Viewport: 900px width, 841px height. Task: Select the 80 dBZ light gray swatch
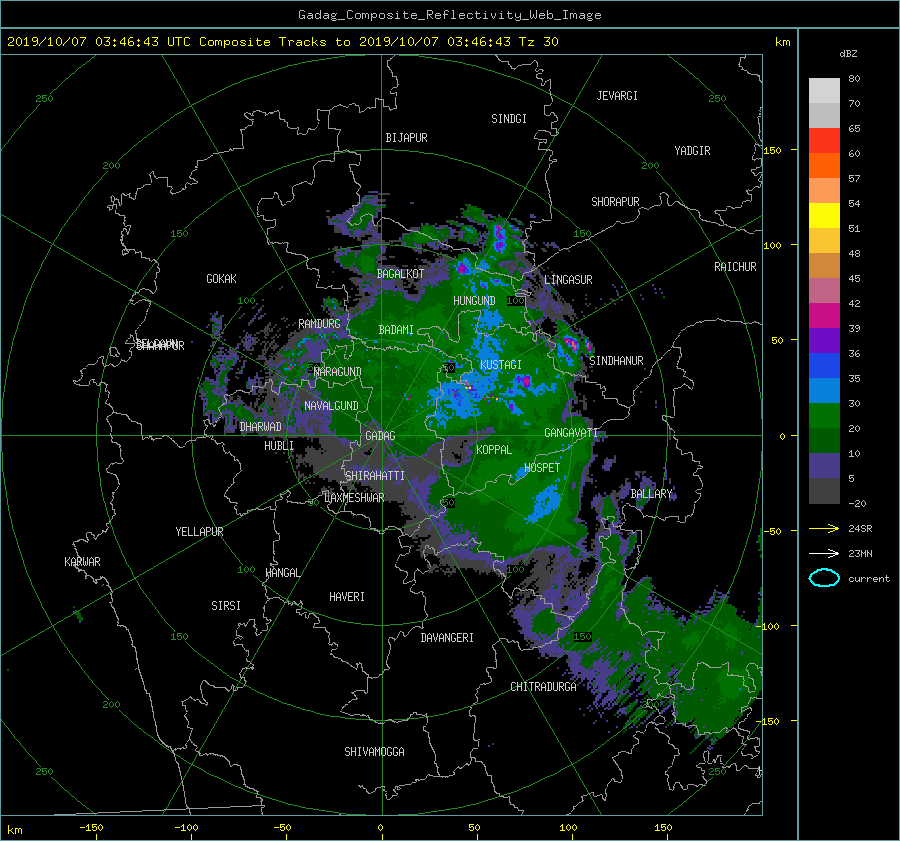pos(824,90)
